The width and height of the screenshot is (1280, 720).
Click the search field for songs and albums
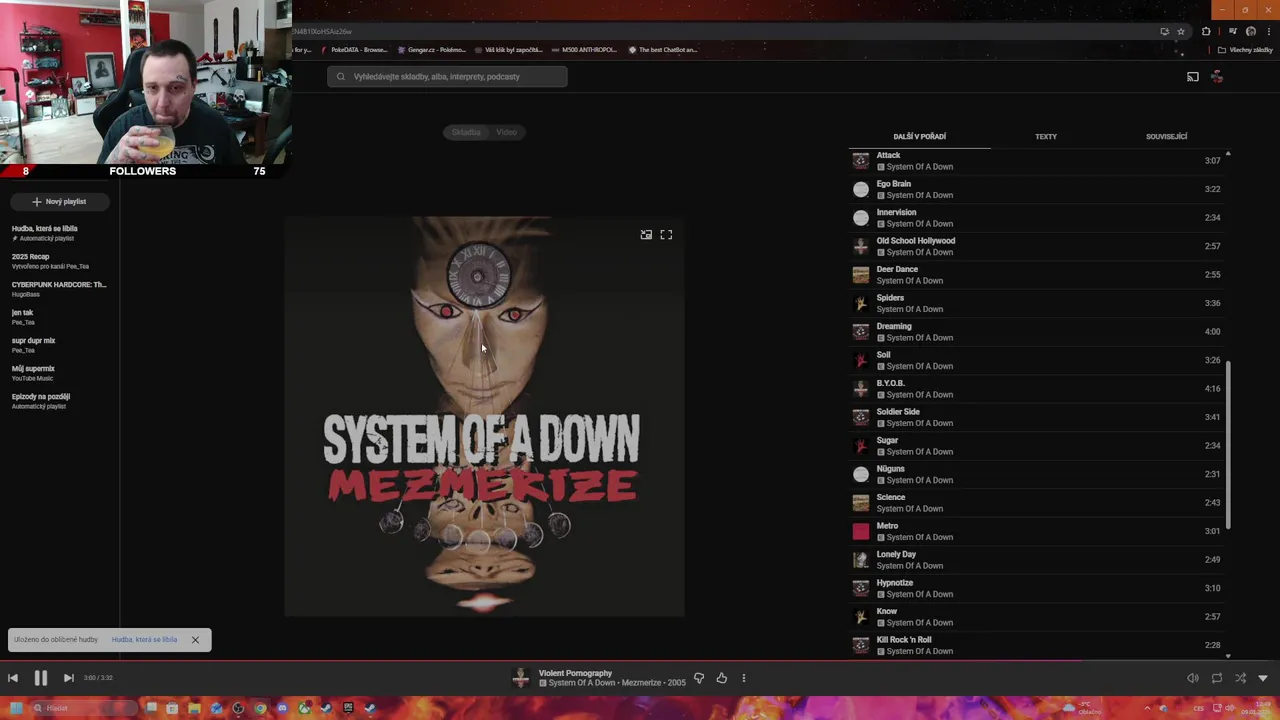point(447,76)
